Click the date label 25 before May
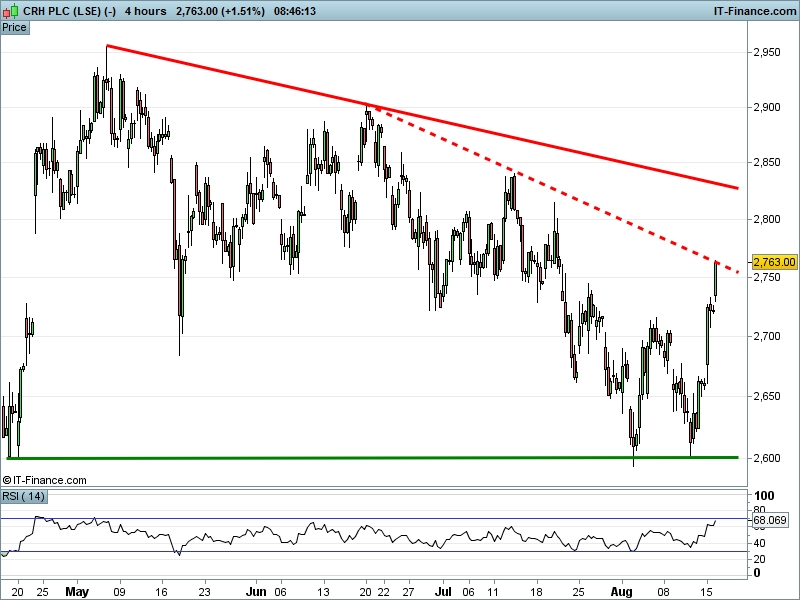This screenshot has height=600, width=800. coord(42,592)
